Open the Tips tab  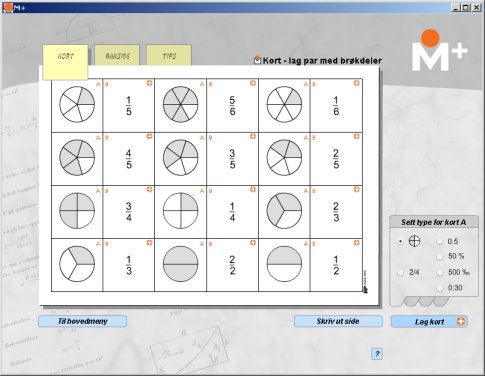169,55
